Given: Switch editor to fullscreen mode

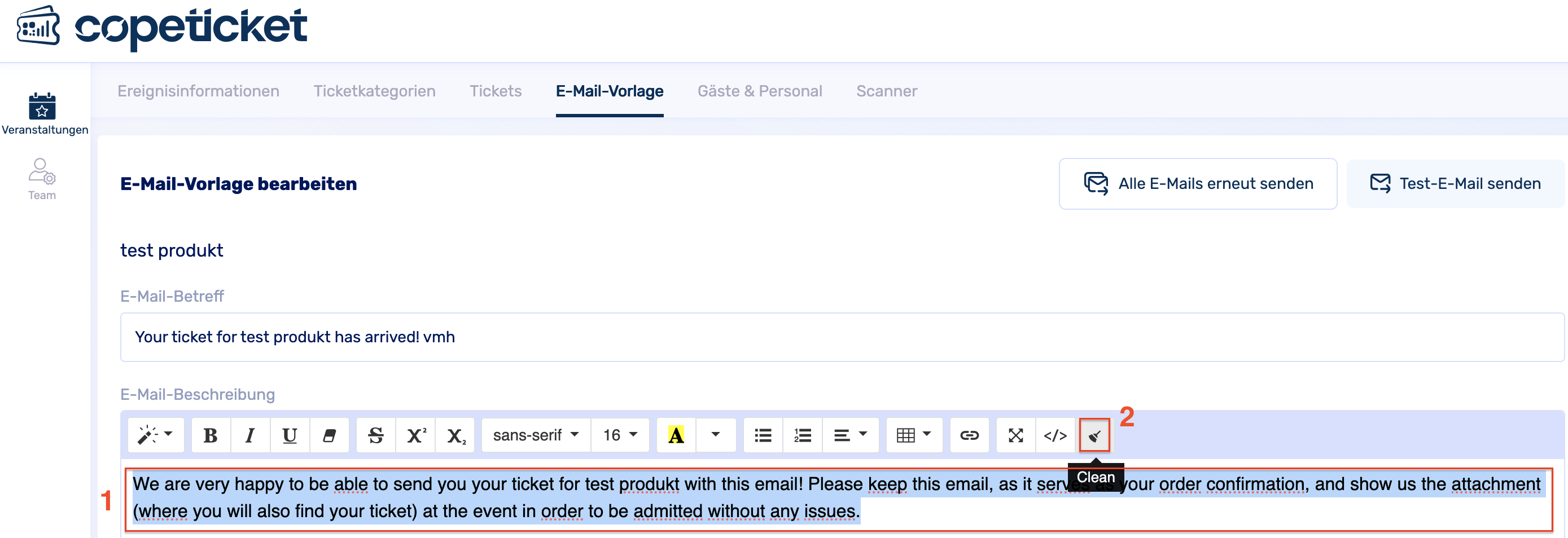Looking at the screenshot, I should tap(1015, 435).
